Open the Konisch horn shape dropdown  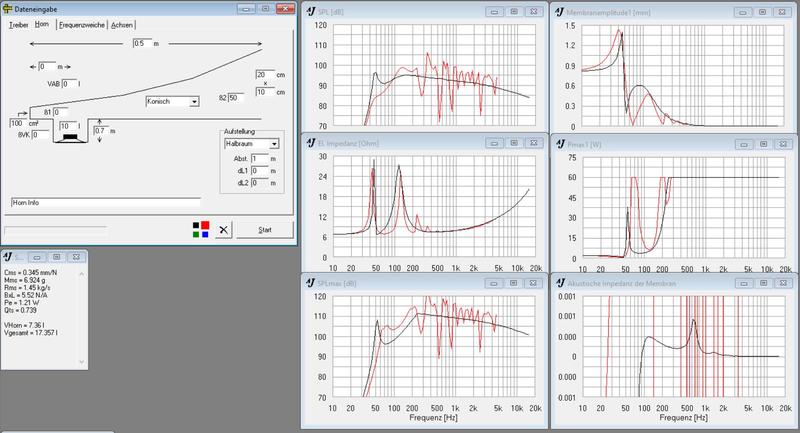[x=192, y=101]
